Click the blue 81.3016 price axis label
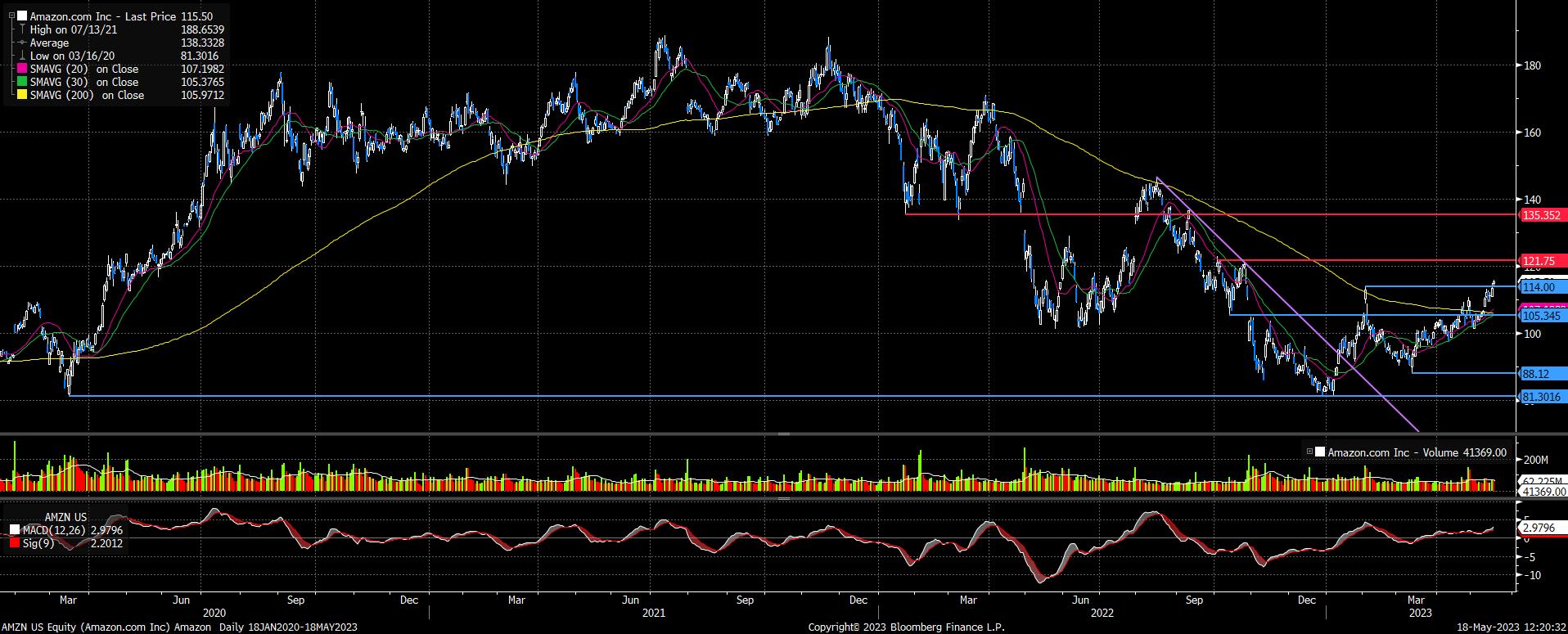Image resolution: width=1568 pixels, height=634 pixels. pyautogui.click(x=1542, y=397)
